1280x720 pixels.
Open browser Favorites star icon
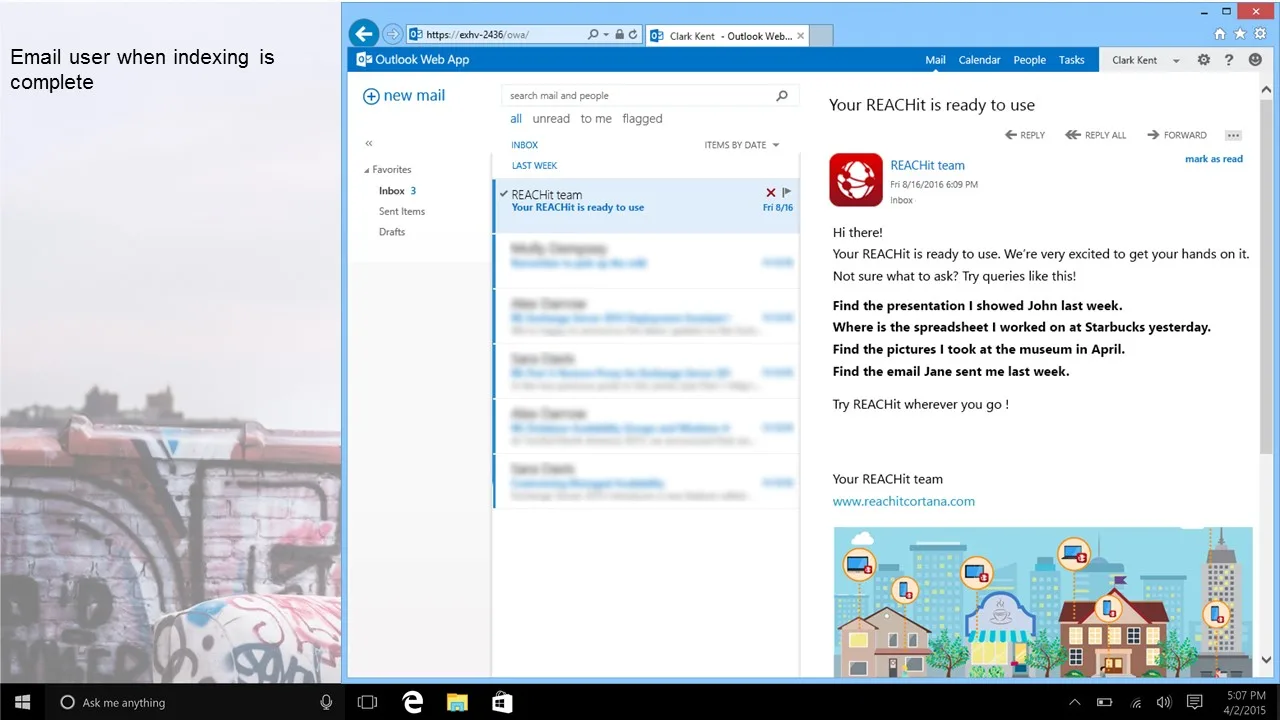1240,34
